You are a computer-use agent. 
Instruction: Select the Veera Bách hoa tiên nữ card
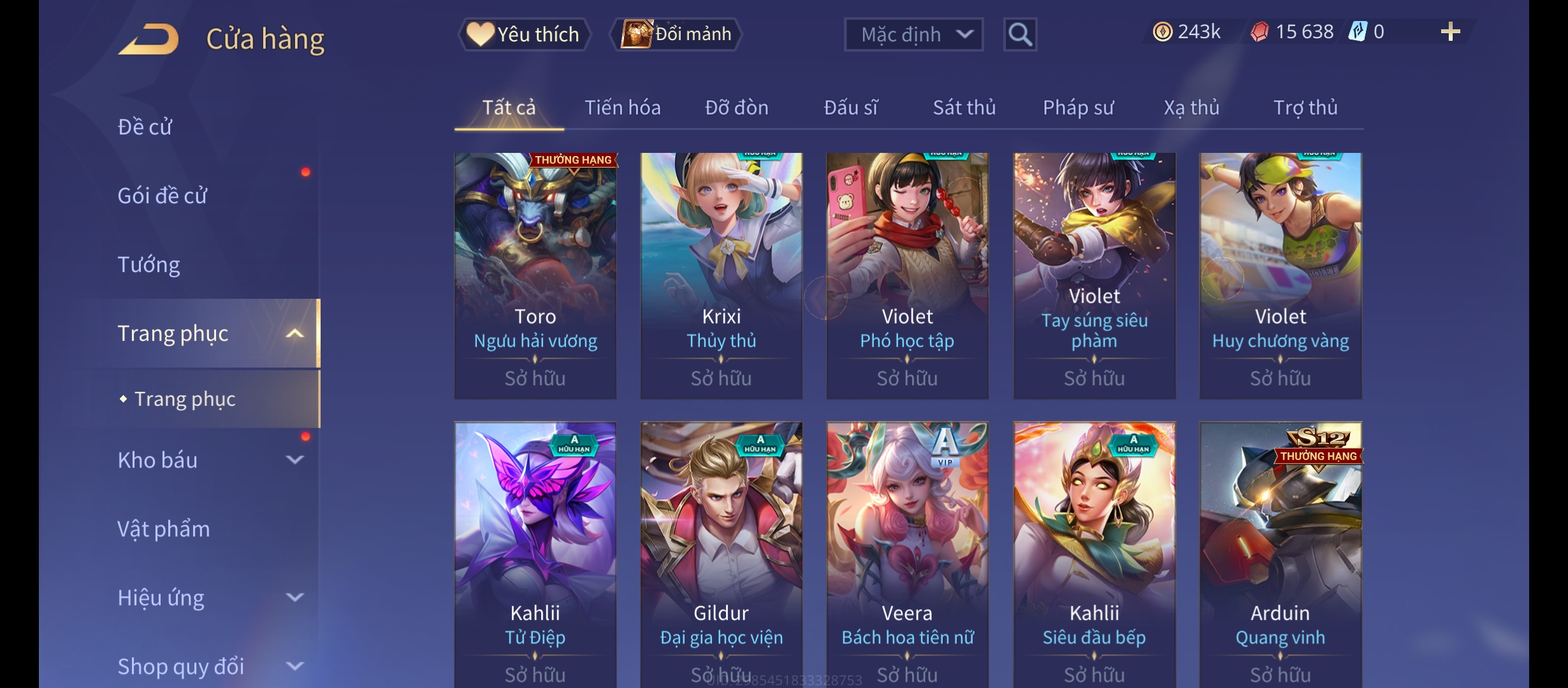click(907, 554)
